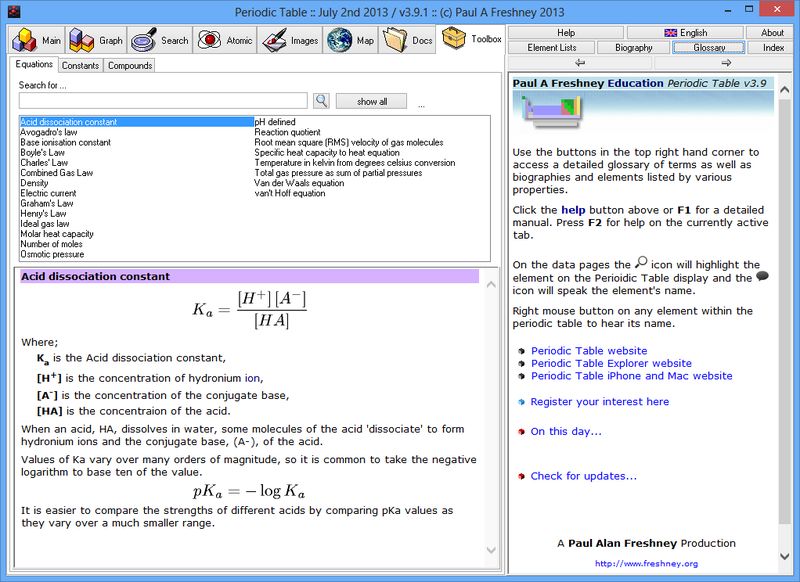Click the ion link in the description

point(252,378)
